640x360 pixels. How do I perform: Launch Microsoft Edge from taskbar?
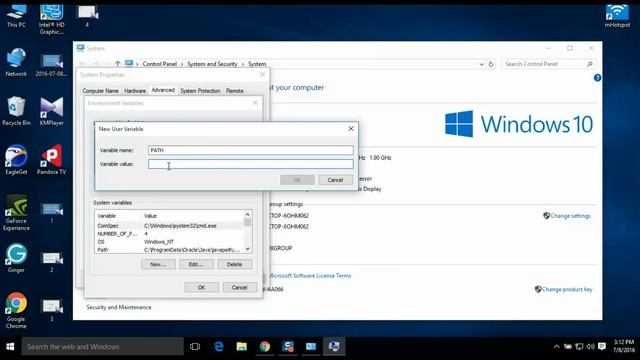[219, 347]
